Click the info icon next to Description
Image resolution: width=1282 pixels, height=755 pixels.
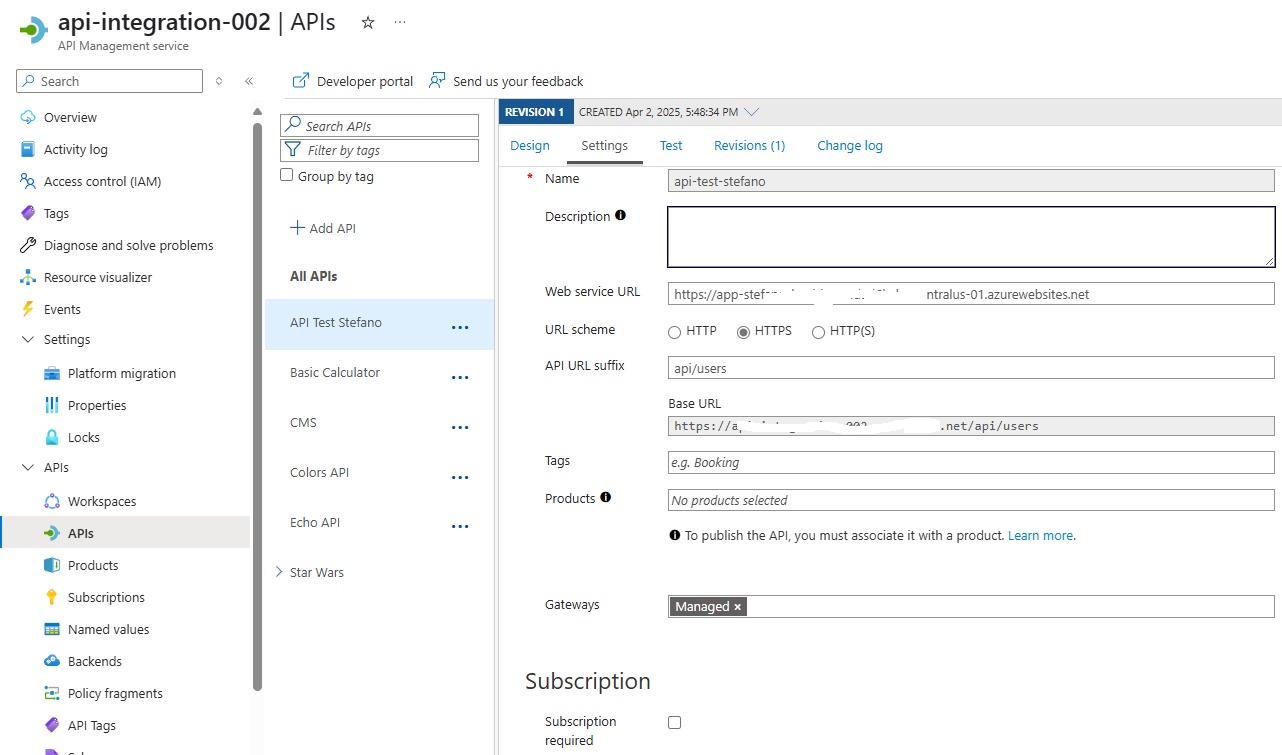click(x=621, y=215)
